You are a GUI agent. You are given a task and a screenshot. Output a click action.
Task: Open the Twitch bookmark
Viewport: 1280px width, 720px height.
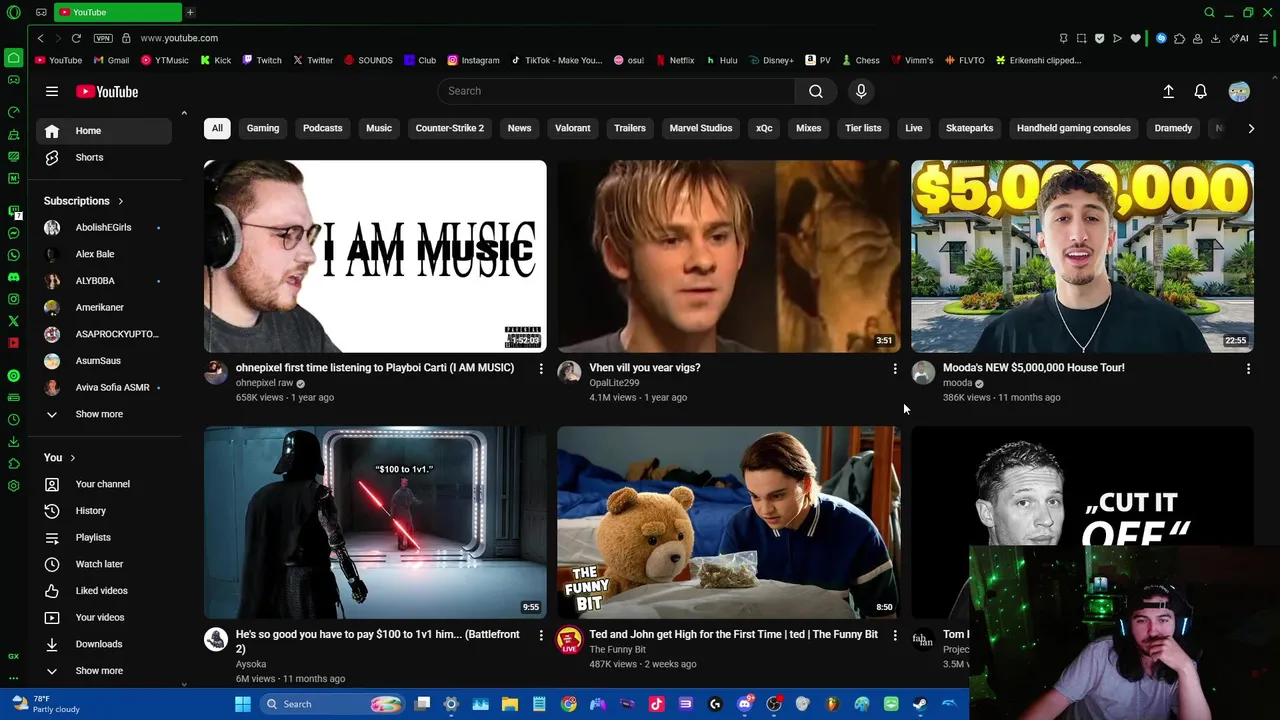(262, 60)
